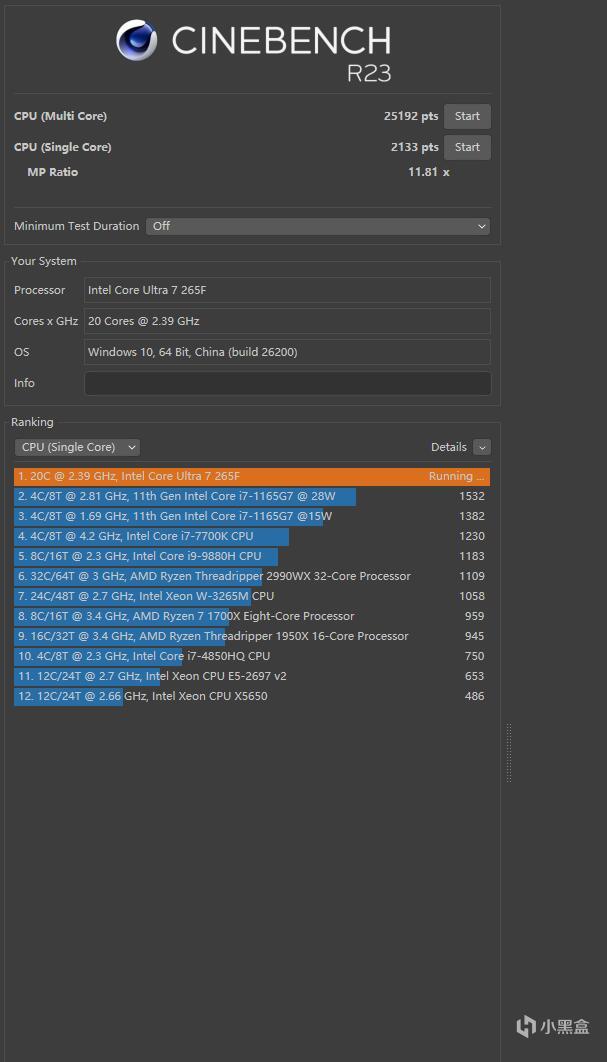Click the MP Ratio value 11.81 x
The image size is (607, 1062).
429,173
